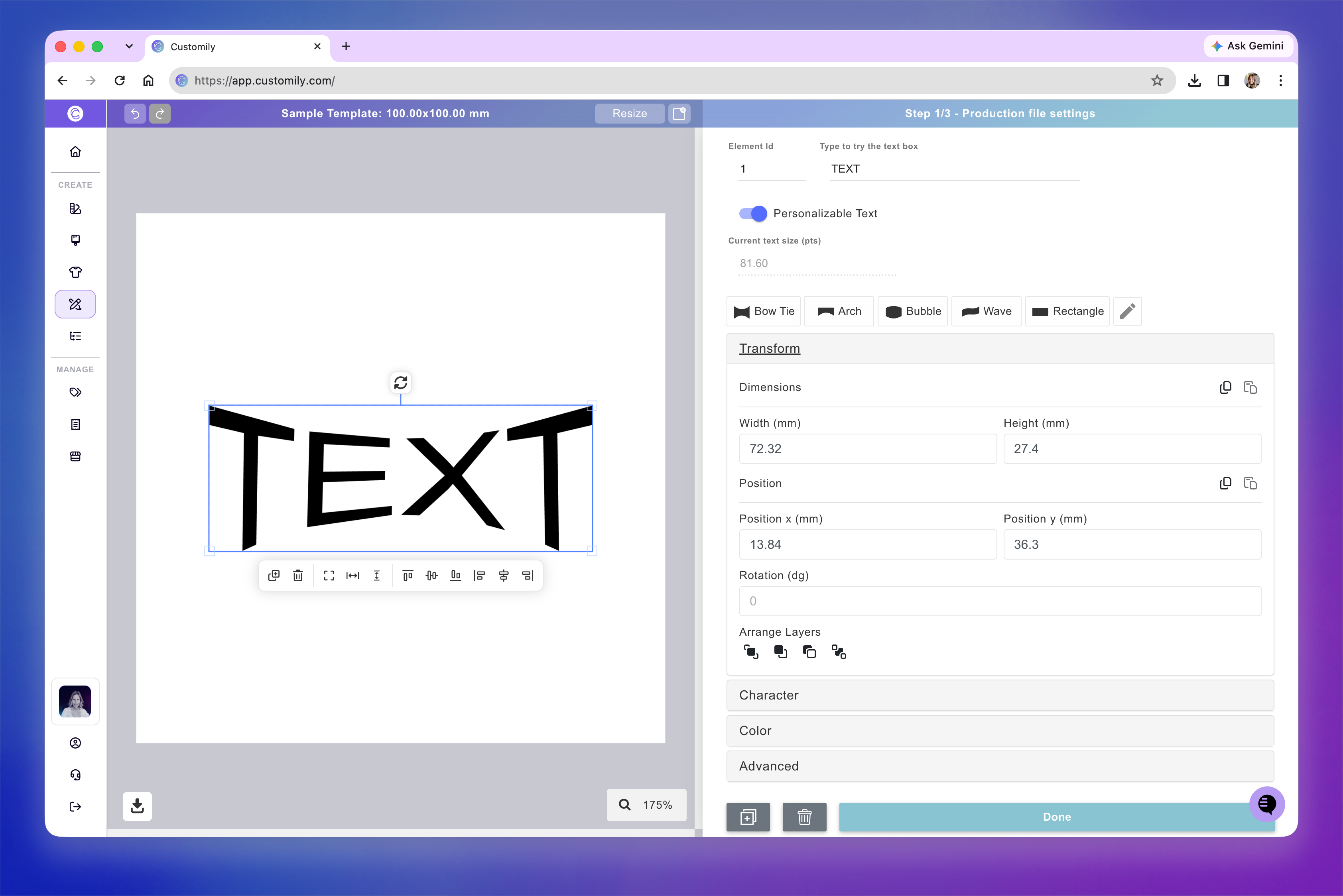The image size is (1343, 896).
Task: Open the chat support bubble
Action: tap(1267, 804)
